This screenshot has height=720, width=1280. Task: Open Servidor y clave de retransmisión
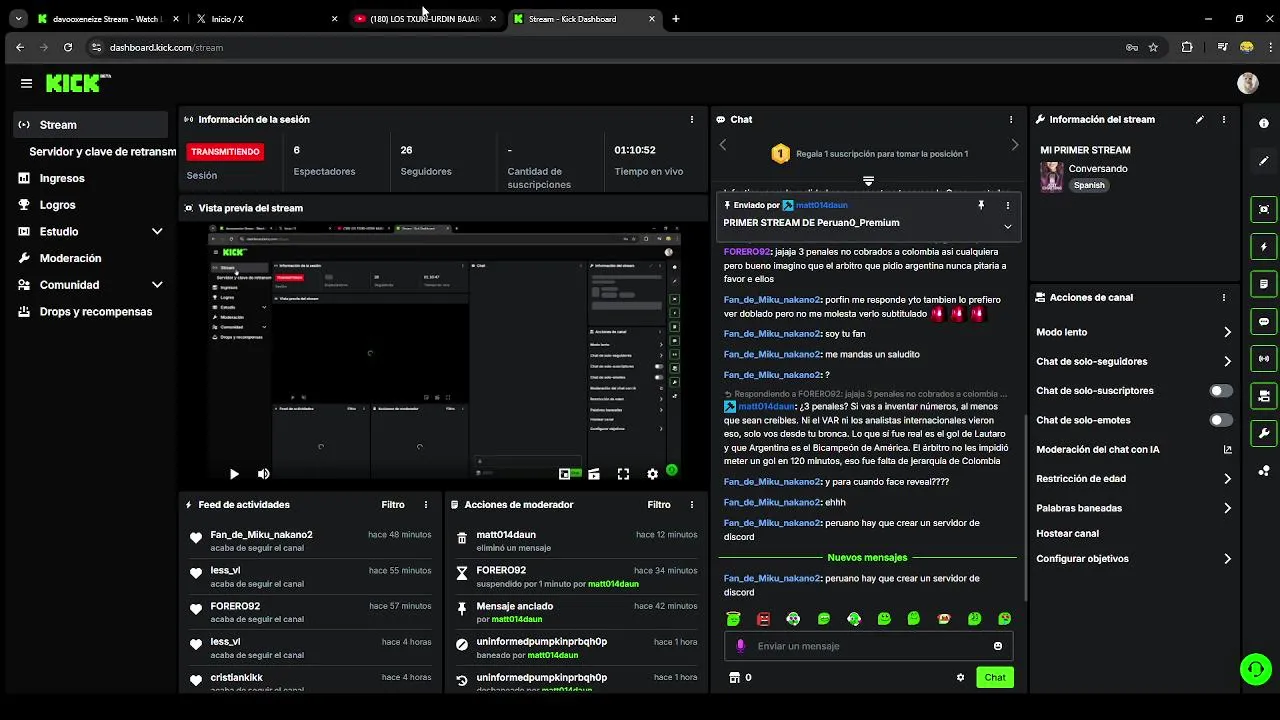coord(102,152)
